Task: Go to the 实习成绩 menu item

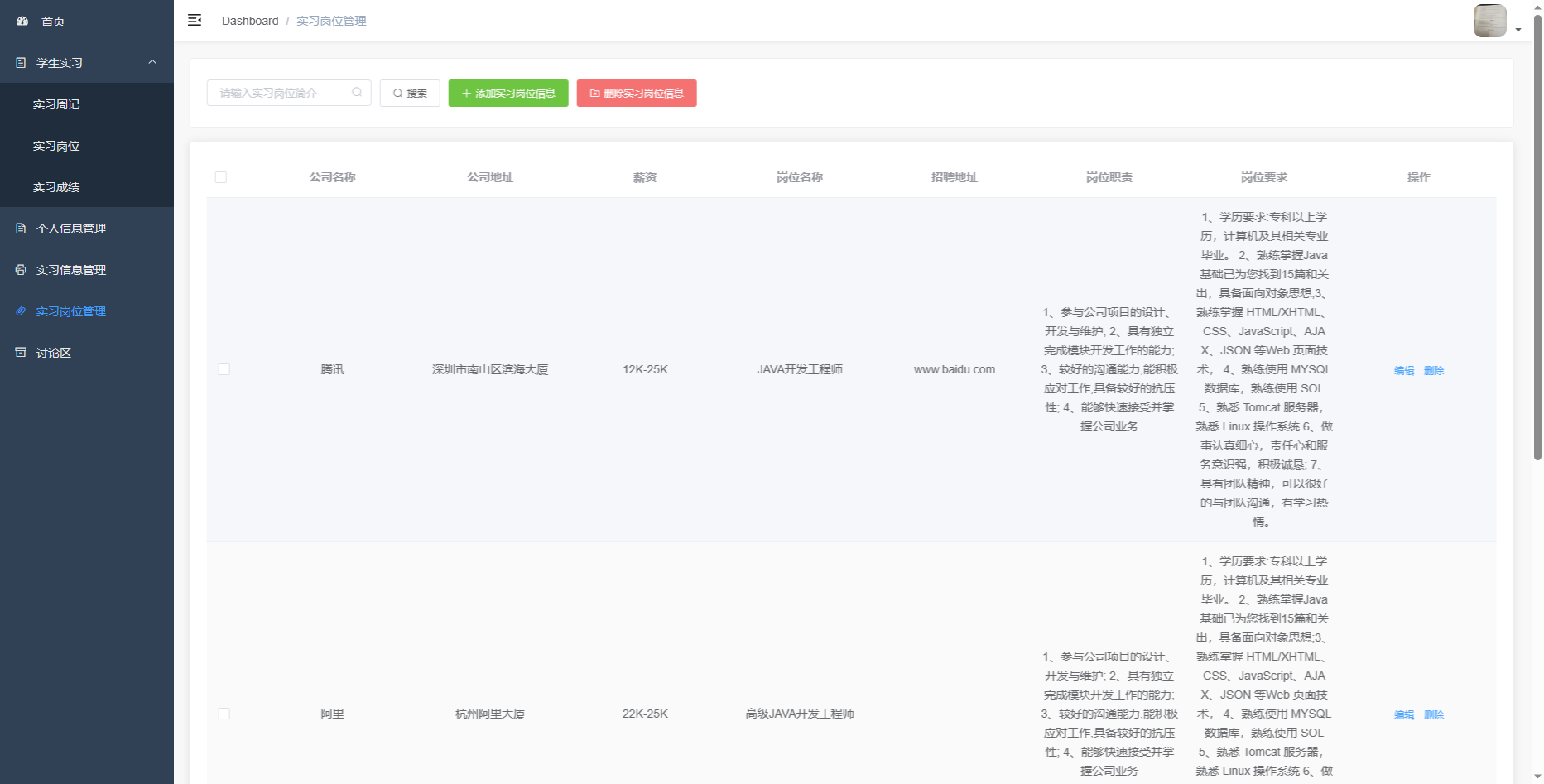Action: click(56, 187)
